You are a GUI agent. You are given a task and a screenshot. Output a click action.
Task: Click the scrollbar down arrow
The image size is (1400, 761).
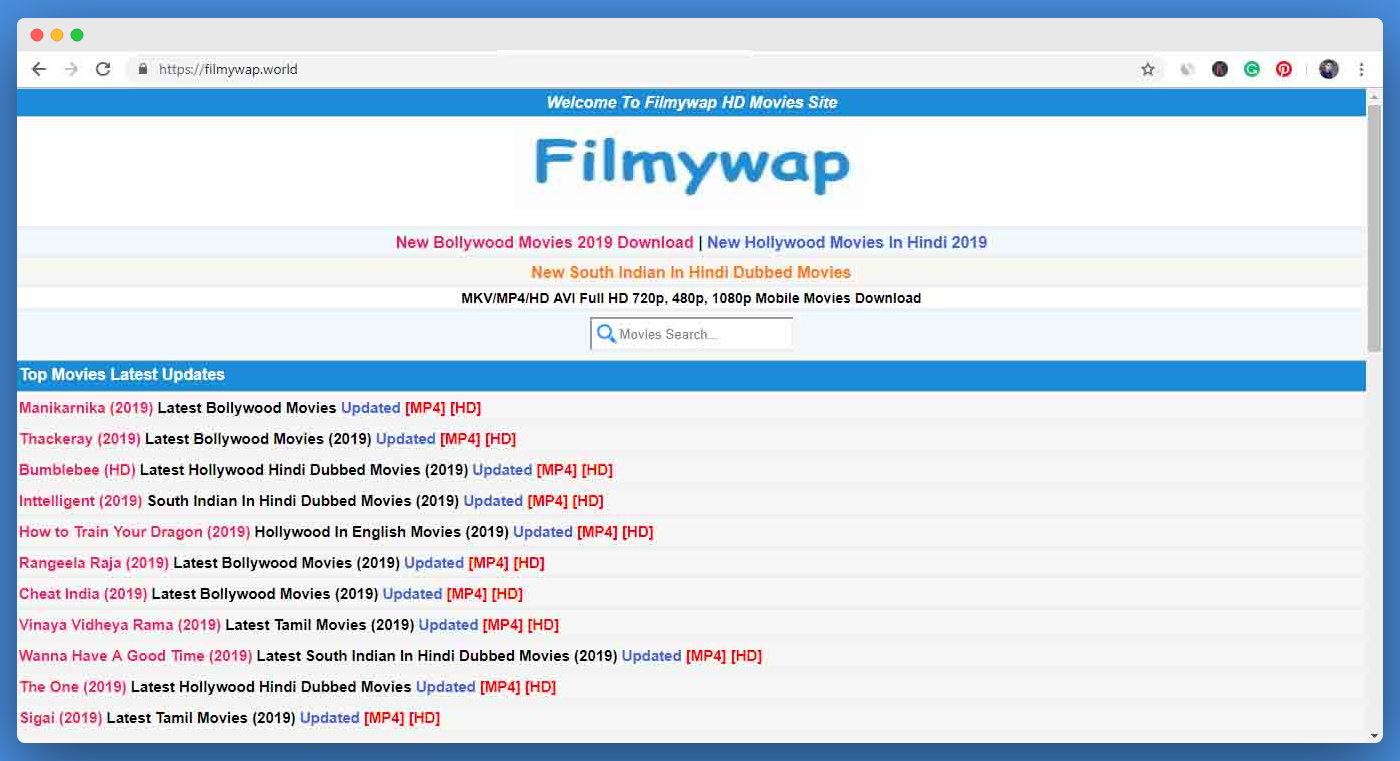[1375, 736]
